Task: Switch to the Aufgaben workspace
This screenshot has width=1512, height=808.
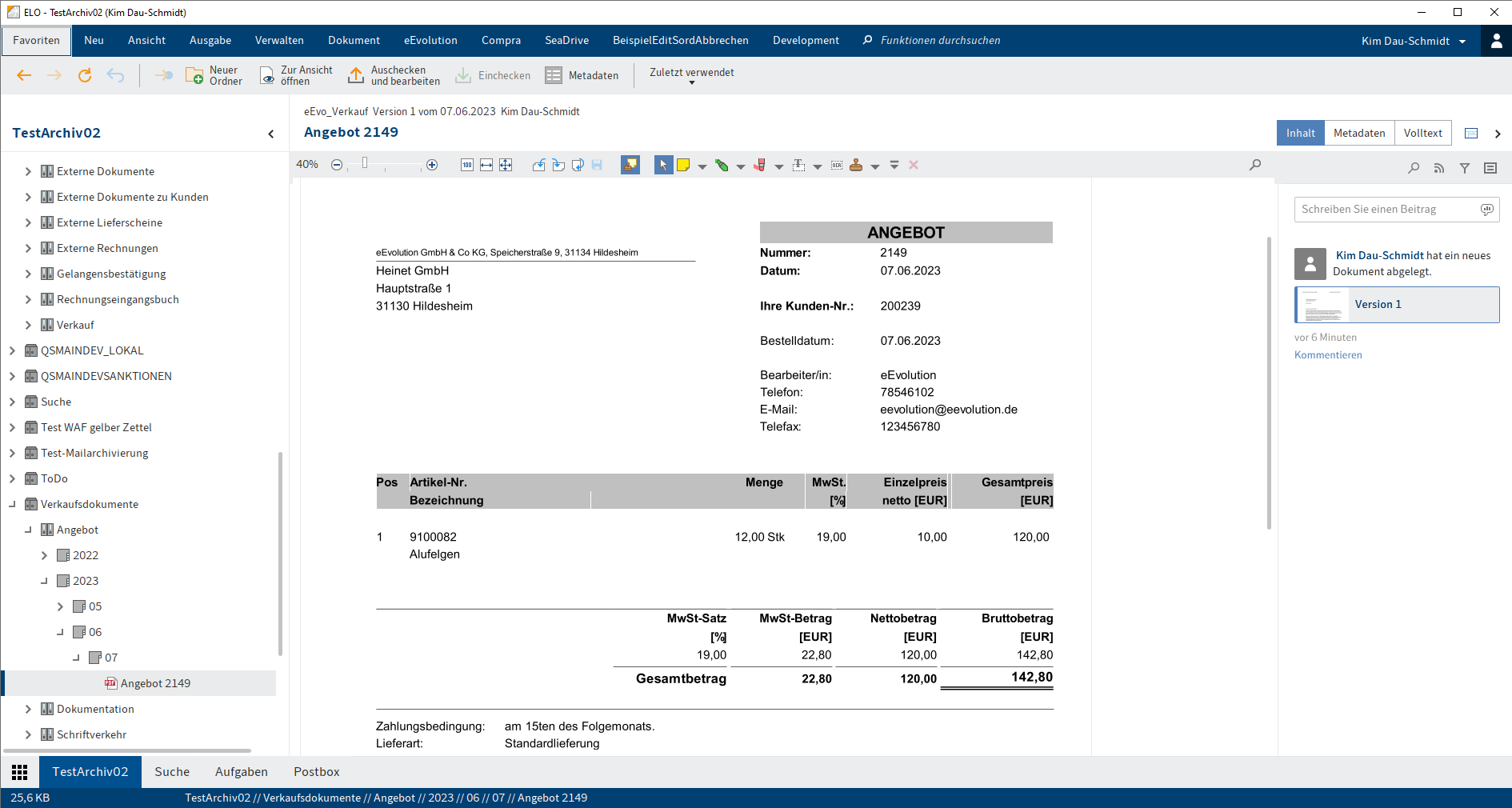Action: [242, 772]
